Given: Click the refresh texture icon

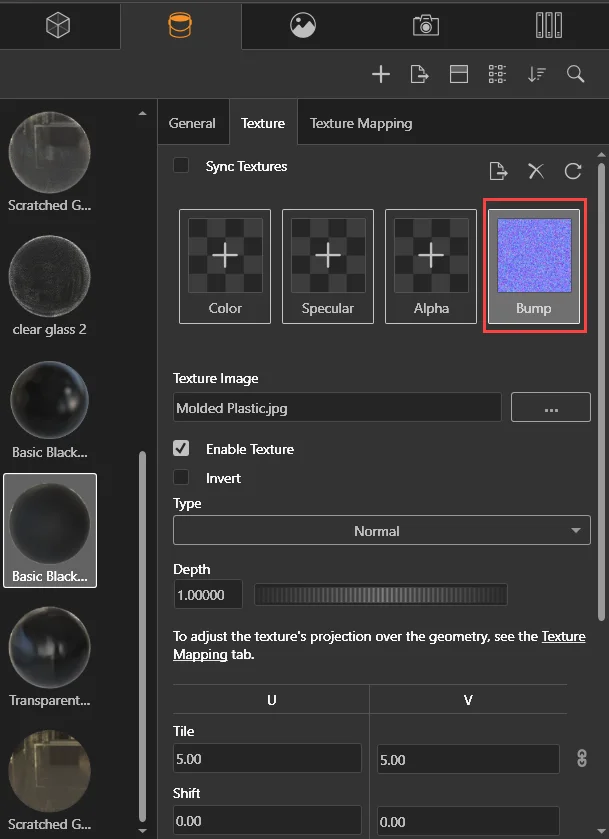Looking at the screenshot, I should coord(573,171).
